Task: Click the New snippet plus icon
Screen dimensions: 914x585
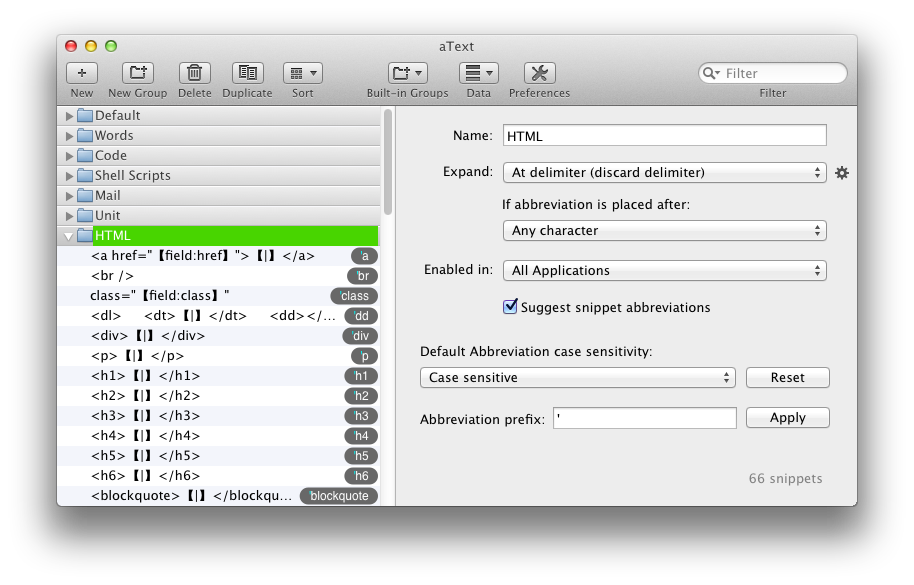Action: (x=82, y=73)
